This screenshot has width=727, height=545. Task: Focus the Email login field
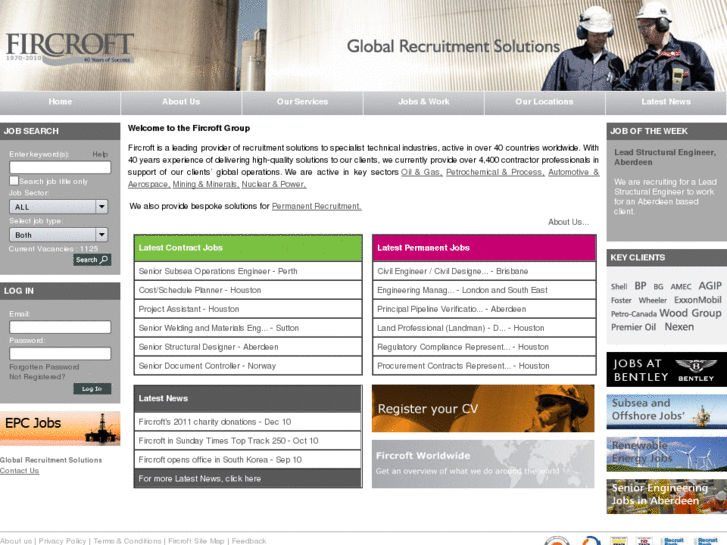click(60, 327)
